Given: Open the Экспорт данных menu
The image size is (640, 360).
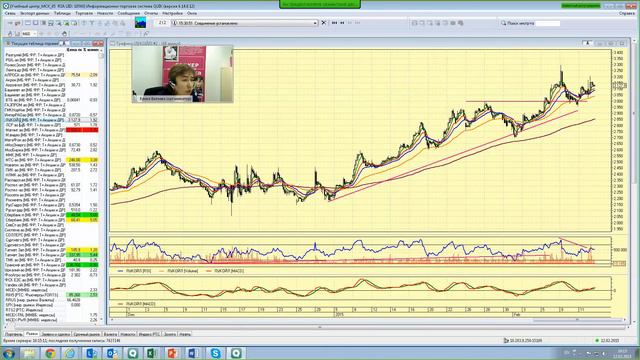Looking at the screenshot, I should tap(35, 13).
